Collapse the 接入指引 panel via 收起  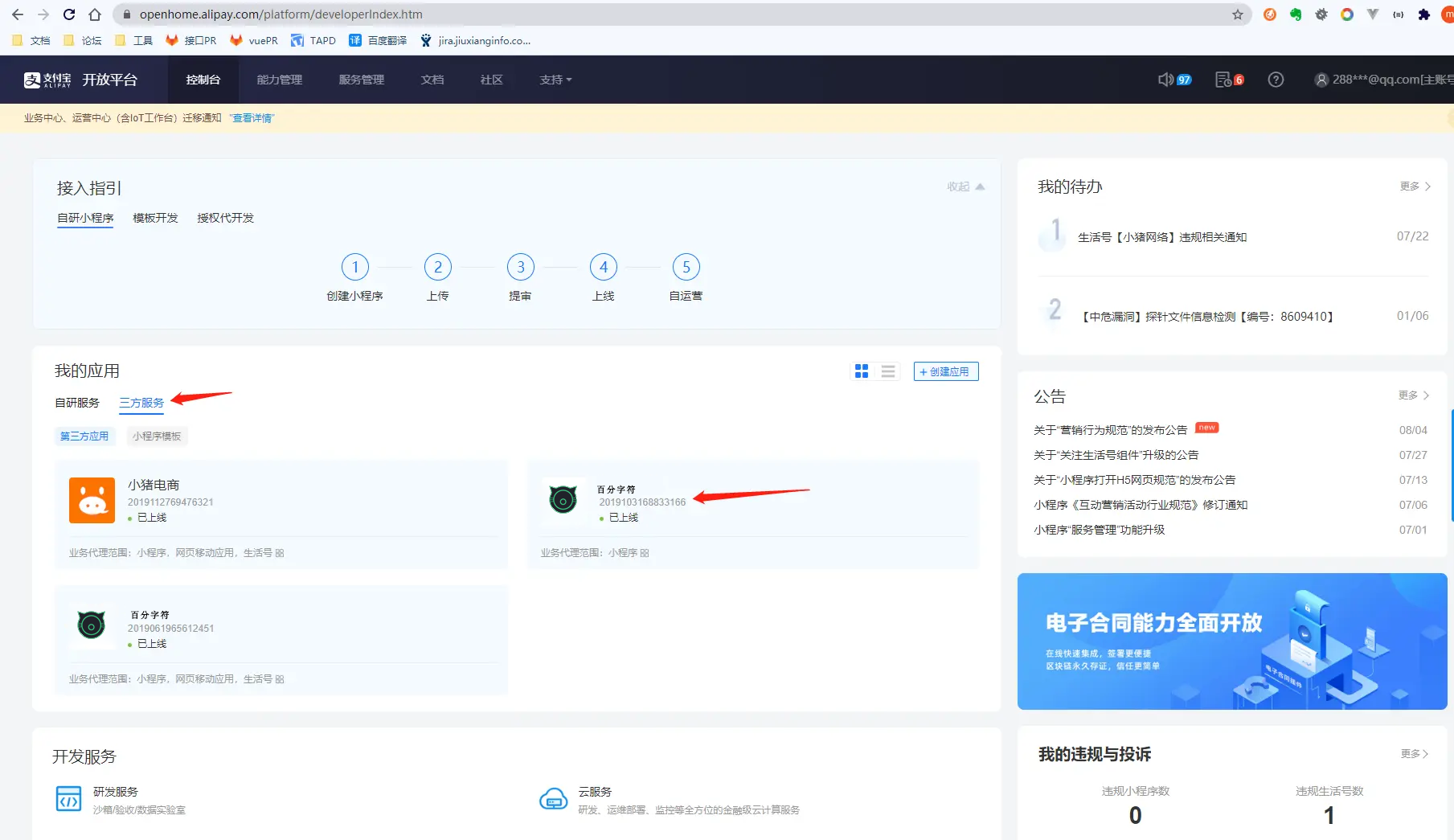tap(965, 186)
